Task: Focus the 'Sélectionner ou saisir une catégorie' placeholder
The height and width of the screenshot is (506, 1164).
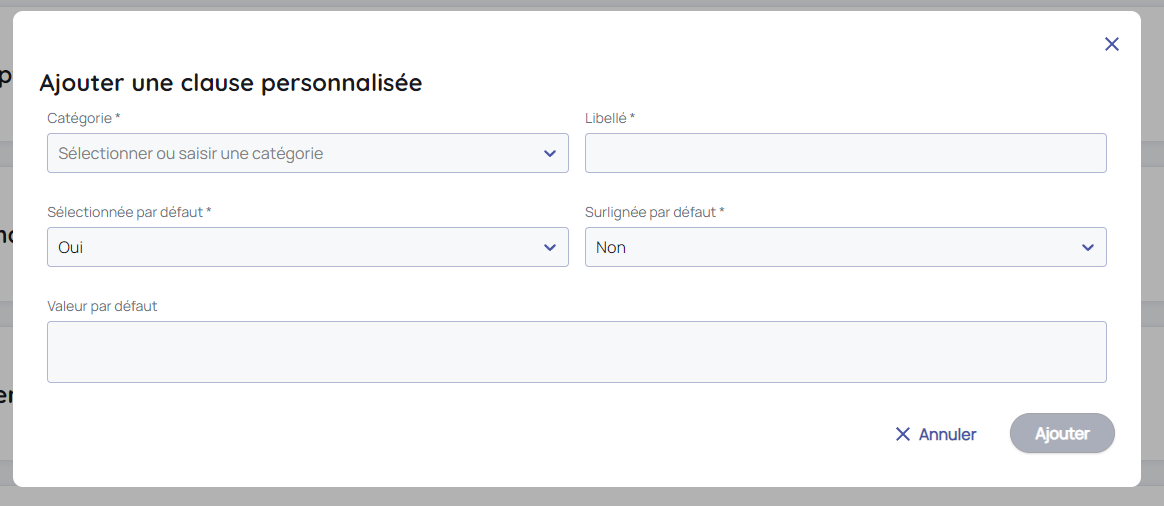Action: click(x=190, y=153)
